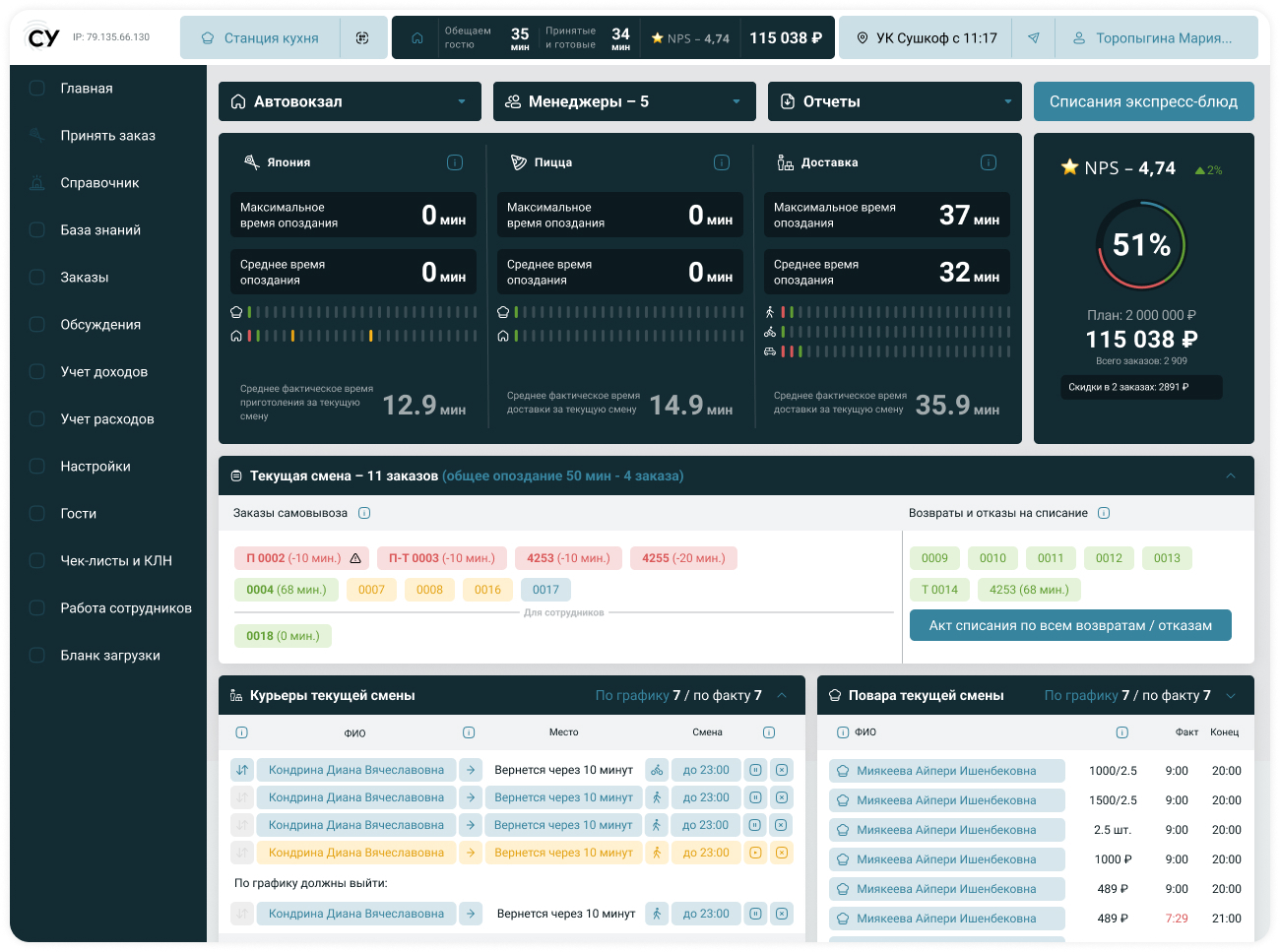Click the Доставка car progress bar
This screenshot has height=952, width=1280.
coord(896,351)
